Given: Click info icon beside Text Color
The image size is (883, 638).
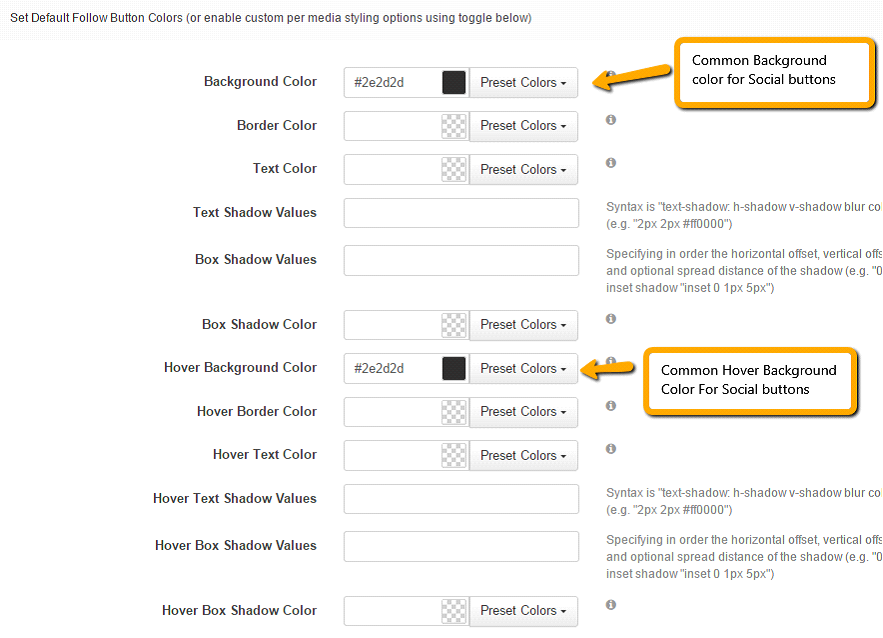Looking at the screenshot, I should (x=610, y=163).
